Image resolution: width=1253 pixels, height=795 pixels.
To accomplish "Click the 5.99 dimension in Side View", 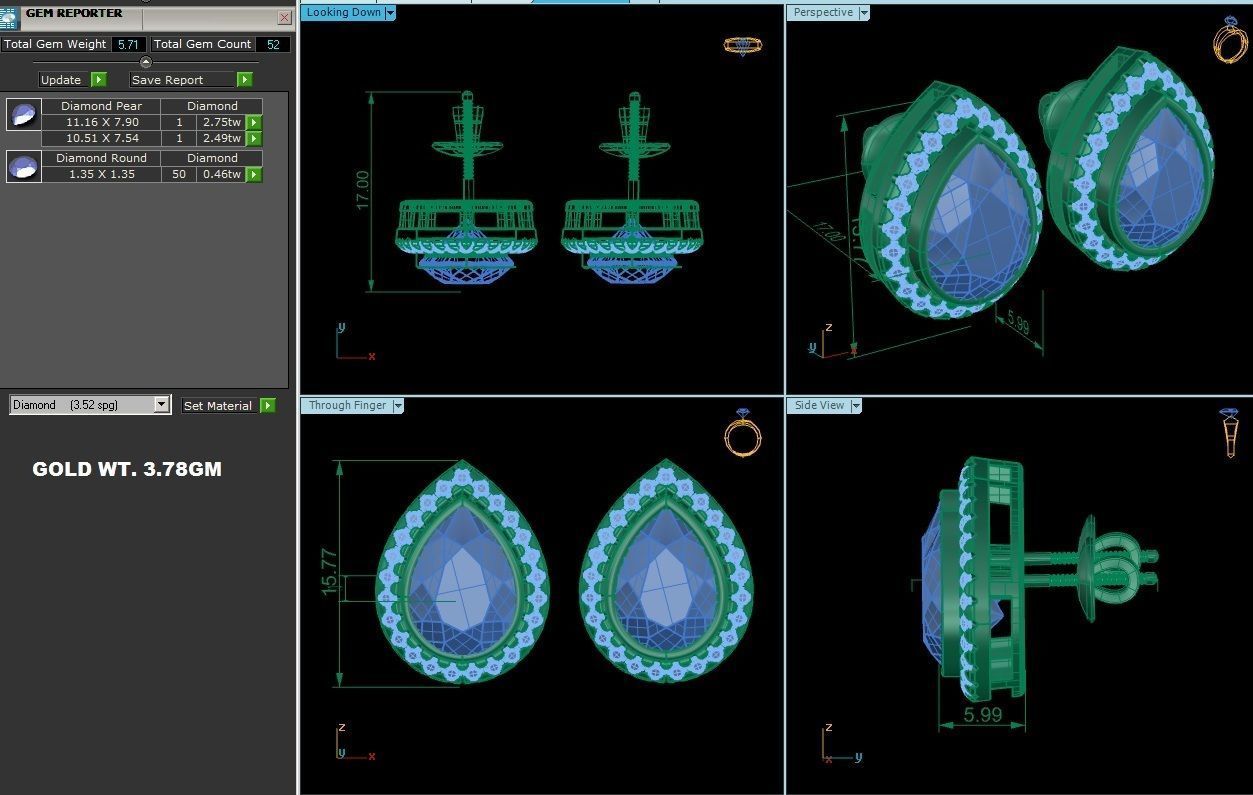I will coord(983,715).
